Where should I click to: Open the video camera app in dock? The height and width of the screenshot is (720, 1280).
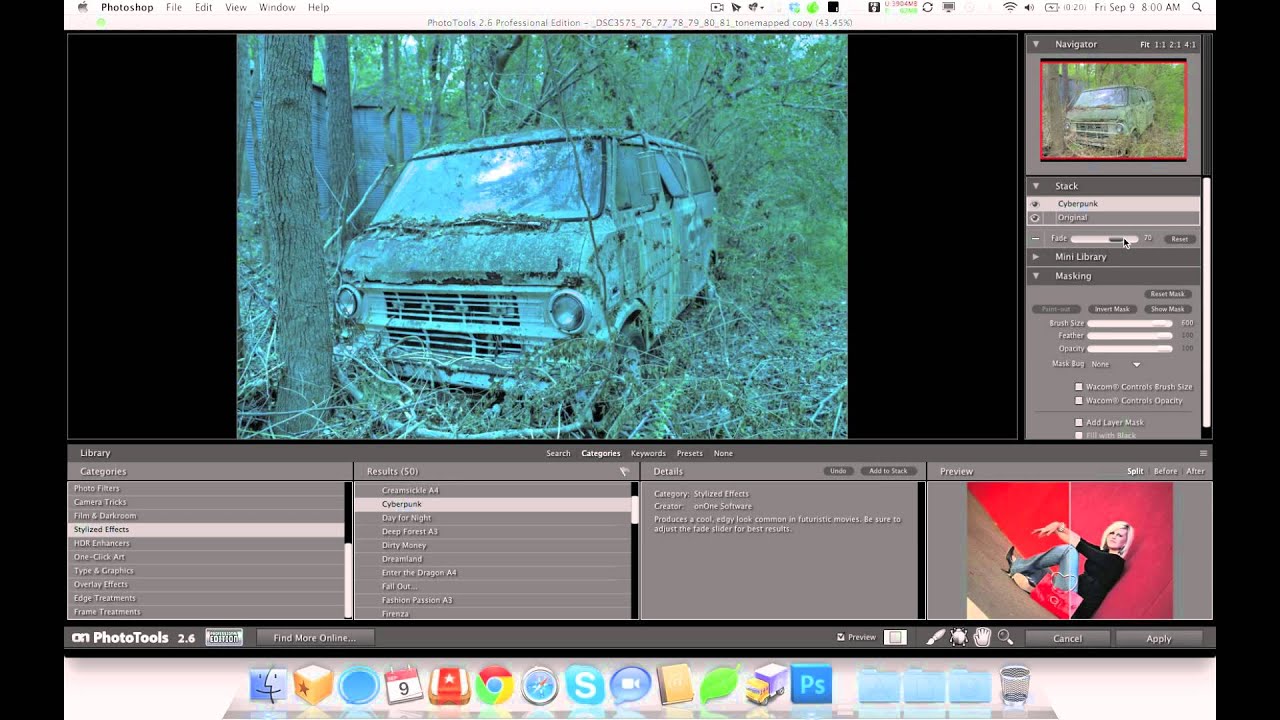click(630, 686)
